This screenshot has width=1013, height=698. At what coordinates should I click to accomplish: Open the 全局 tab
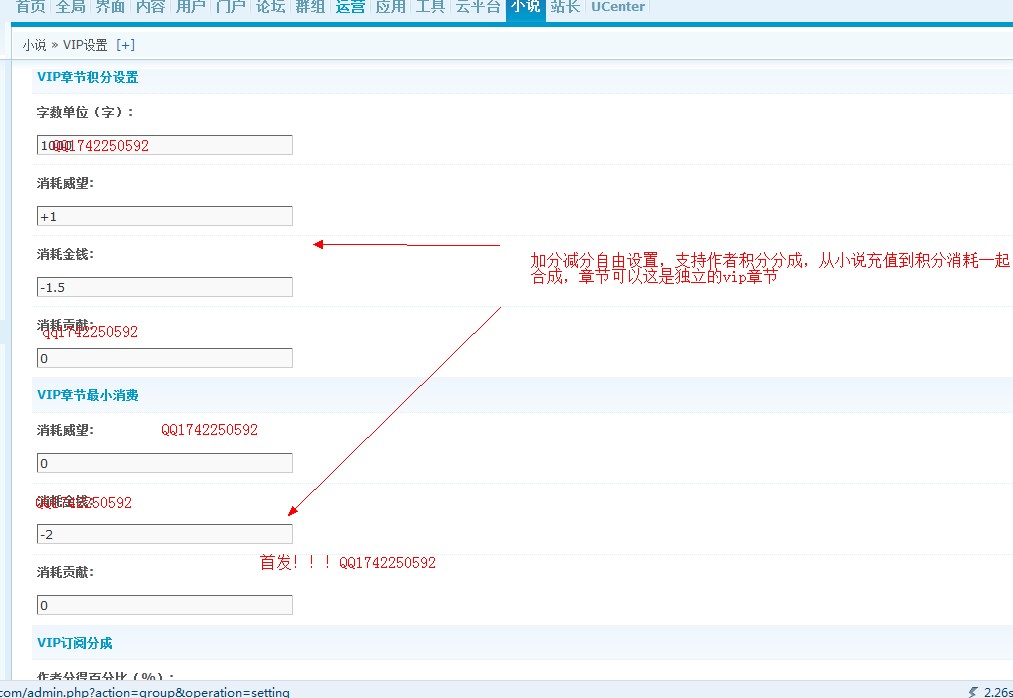point(70,6)
